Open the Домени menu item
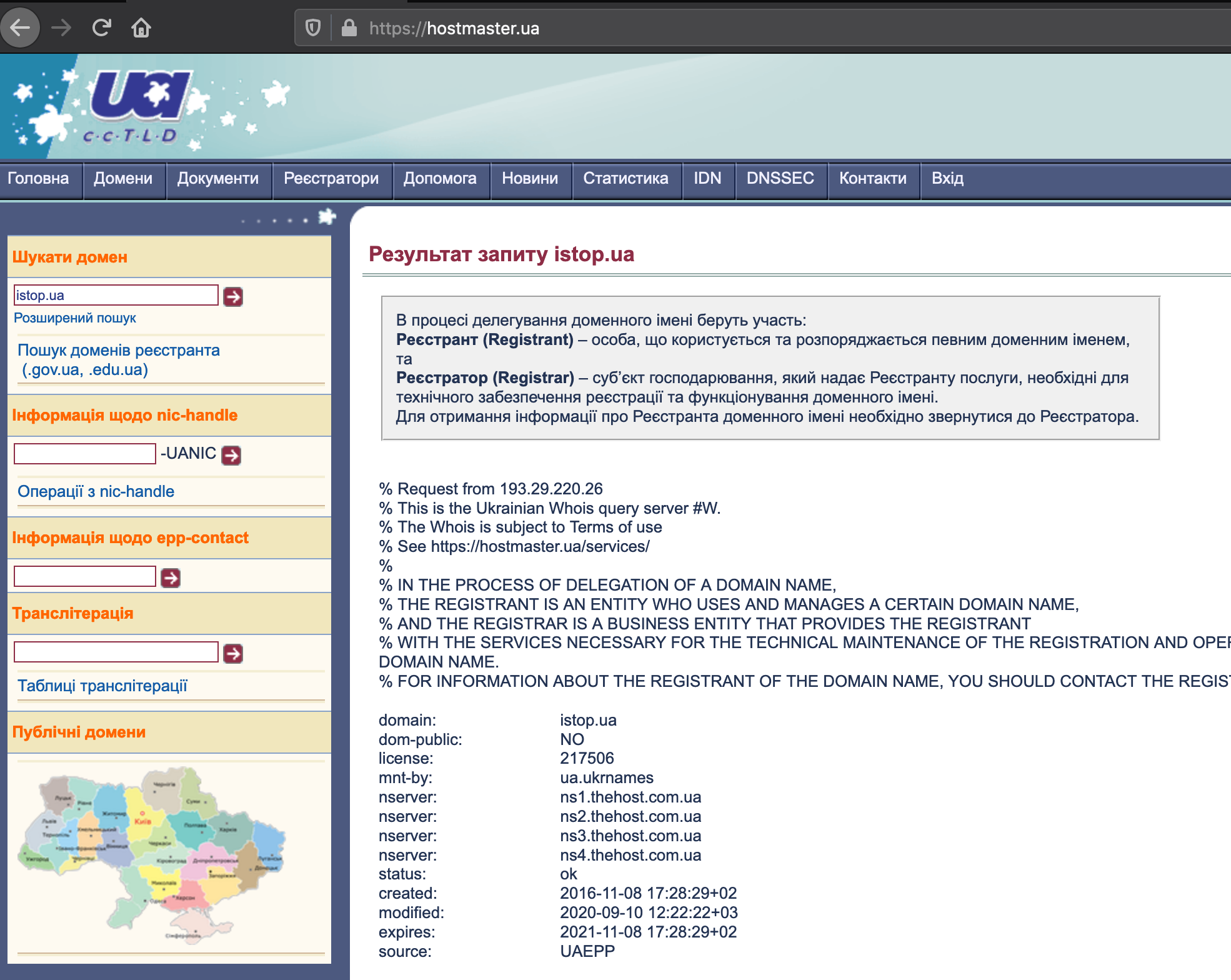1231x980 pixels. [123, 179]
